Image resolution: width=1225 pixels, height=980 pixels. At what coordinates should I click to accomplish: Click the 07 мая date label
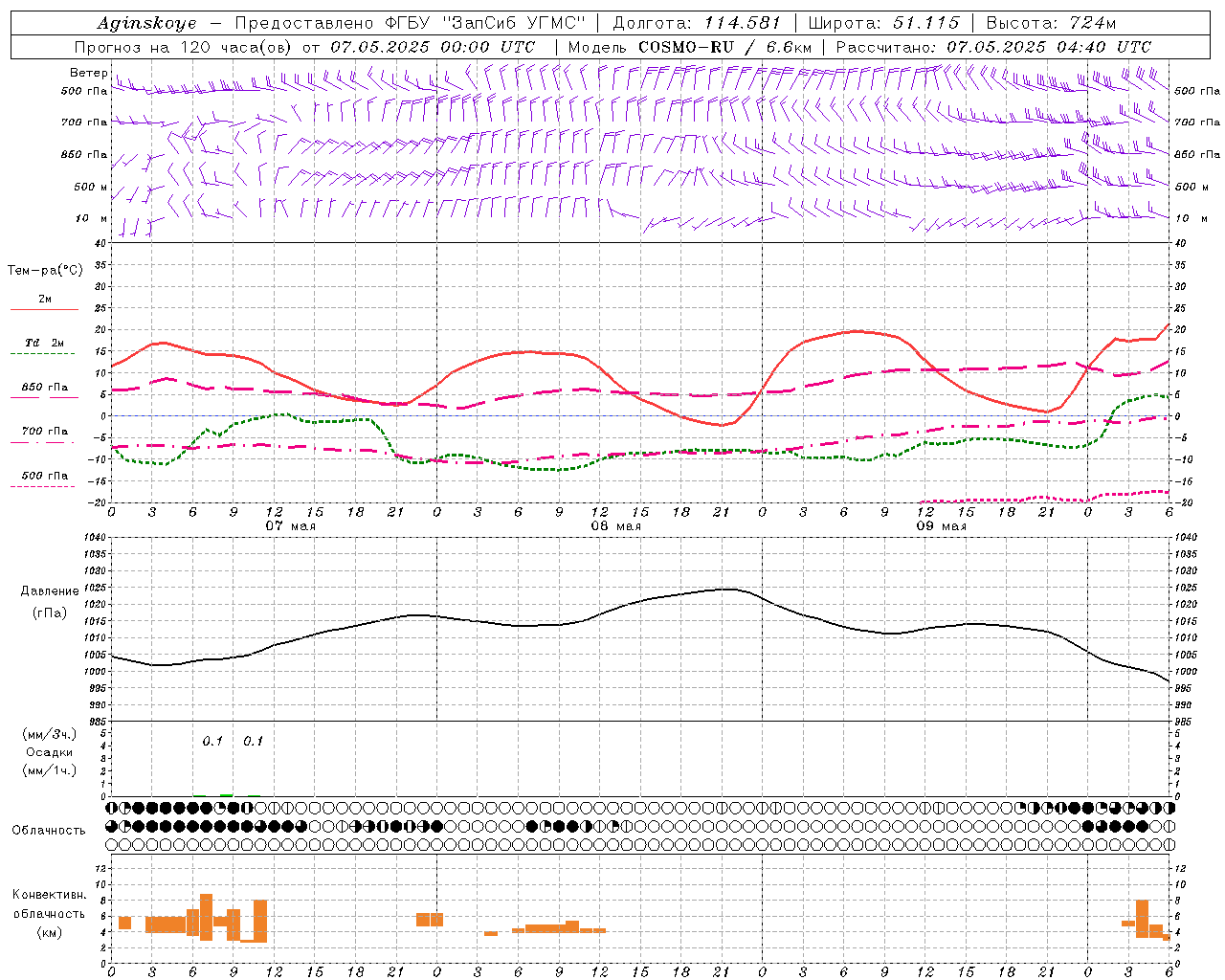click(x=291, y=526)
